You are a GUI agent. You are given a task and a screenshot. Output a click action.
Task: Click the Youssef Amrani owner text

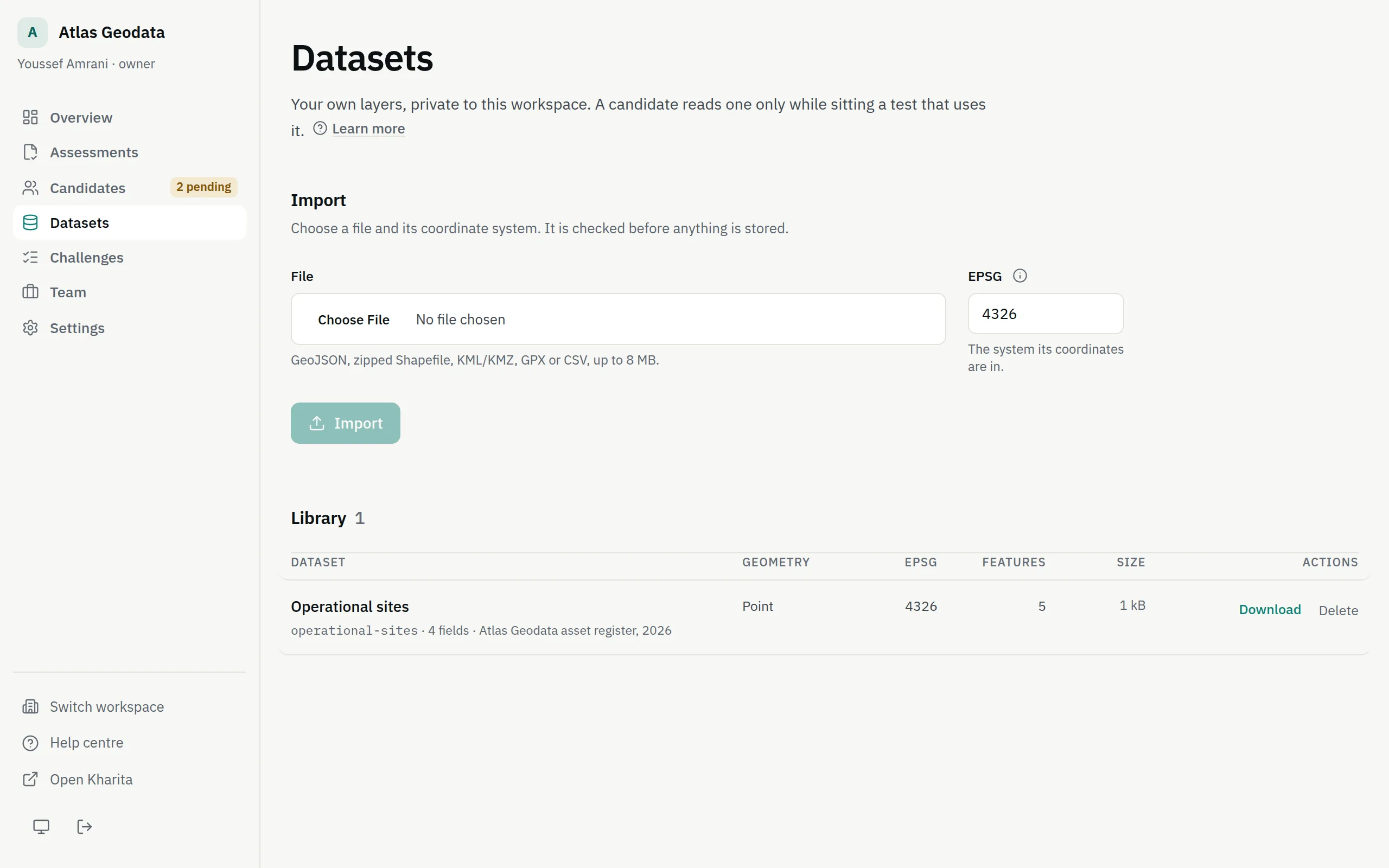coord(86,63)
